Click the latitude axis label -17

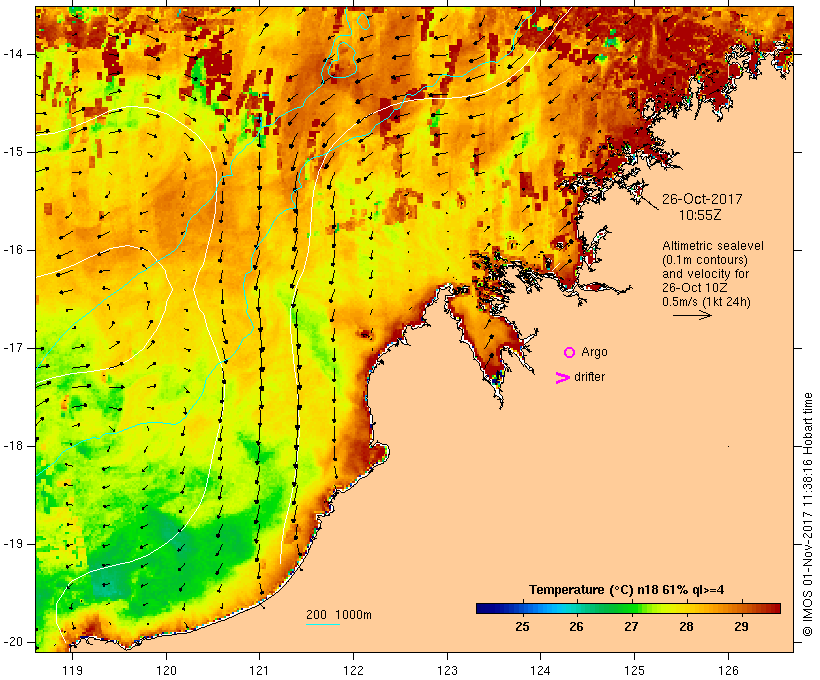click(12, 348)
